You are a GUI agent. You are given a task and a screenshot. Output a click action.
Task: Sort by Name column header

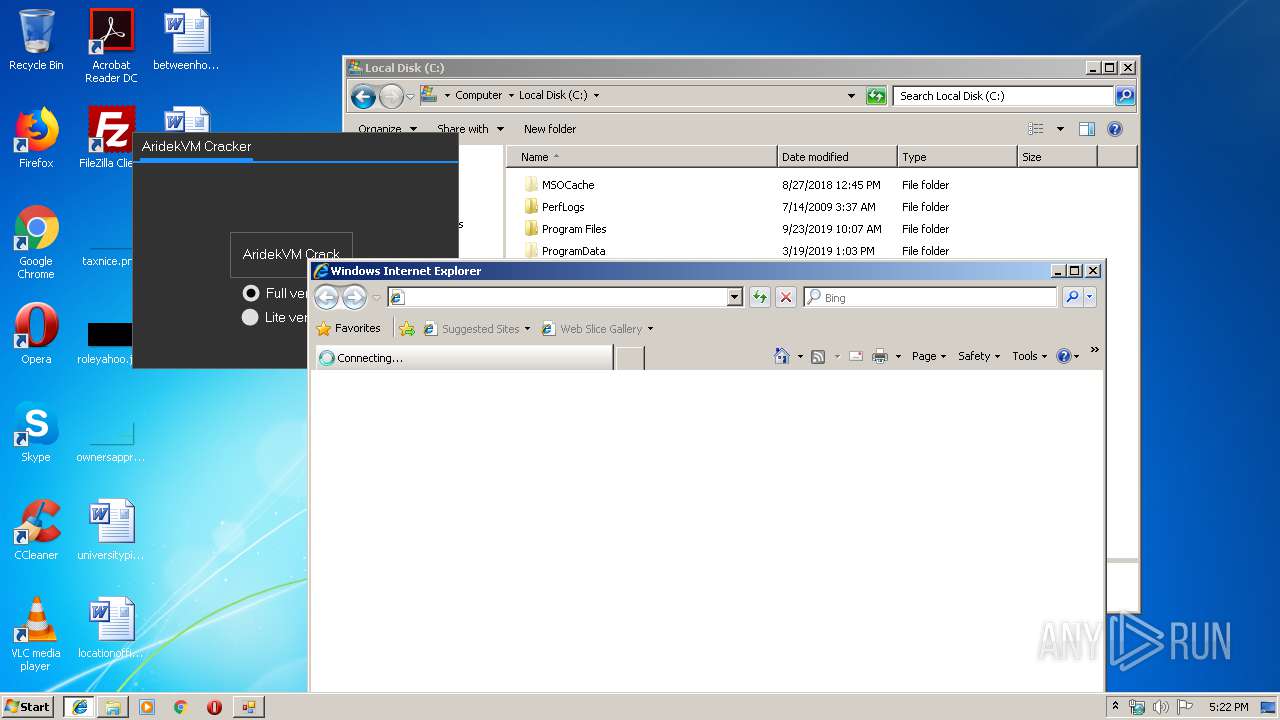click(x=640, y=157)
